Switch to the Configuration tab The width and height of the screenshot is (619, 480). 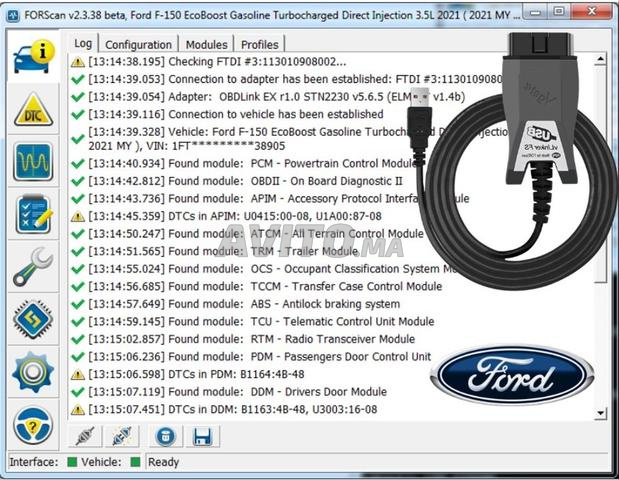139,45
